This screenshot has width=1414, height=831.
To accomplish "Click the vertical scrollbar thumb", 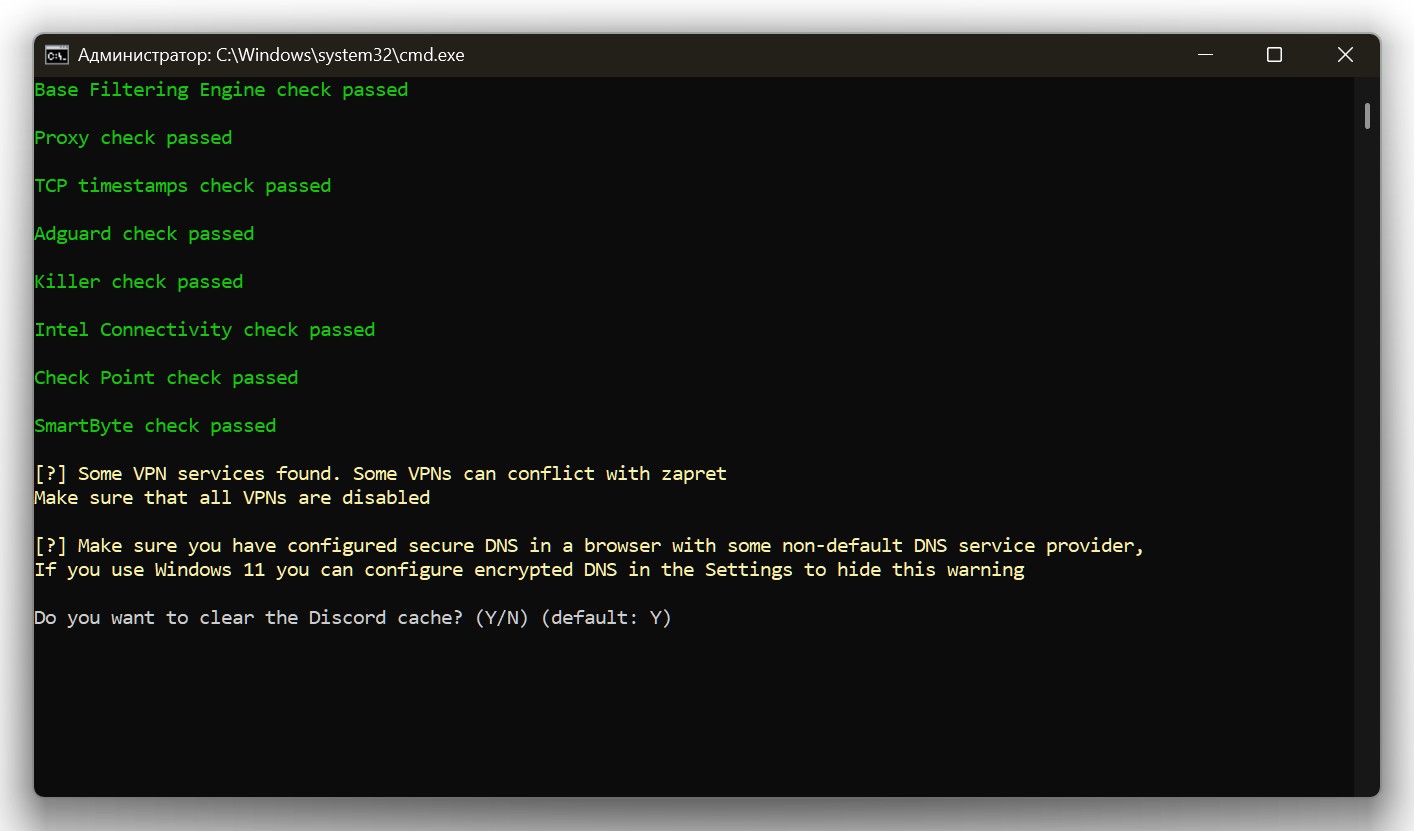I will click(1366, 116).
